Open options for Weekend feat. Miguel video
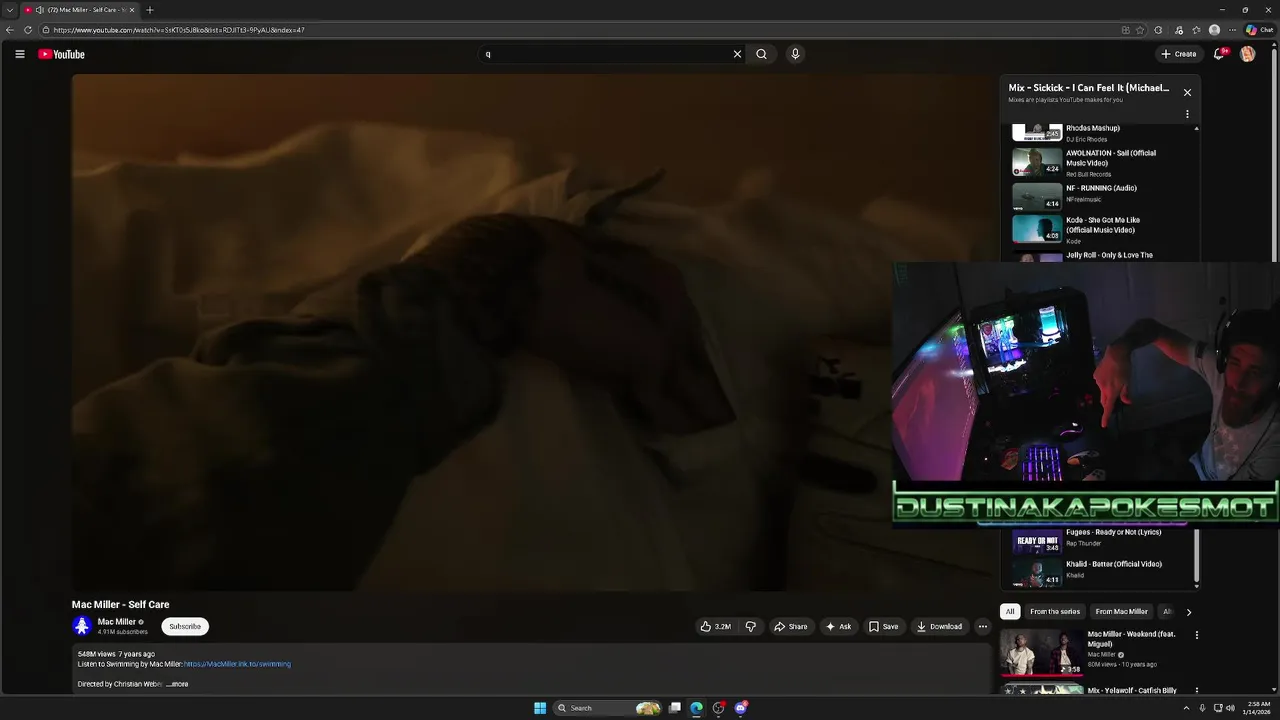 pos(1196,634)
